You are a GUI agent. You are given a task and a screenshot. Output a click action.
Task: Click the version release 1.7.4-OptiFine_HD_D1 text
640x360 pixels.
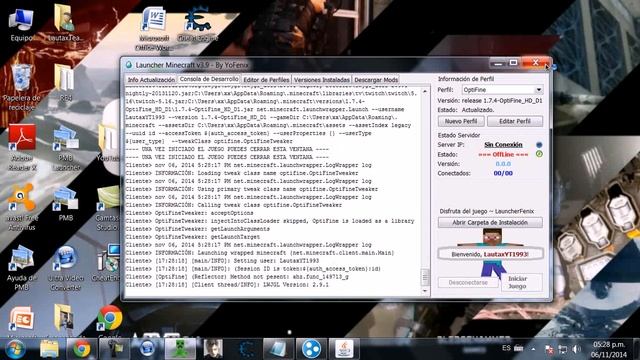[502, 100]
